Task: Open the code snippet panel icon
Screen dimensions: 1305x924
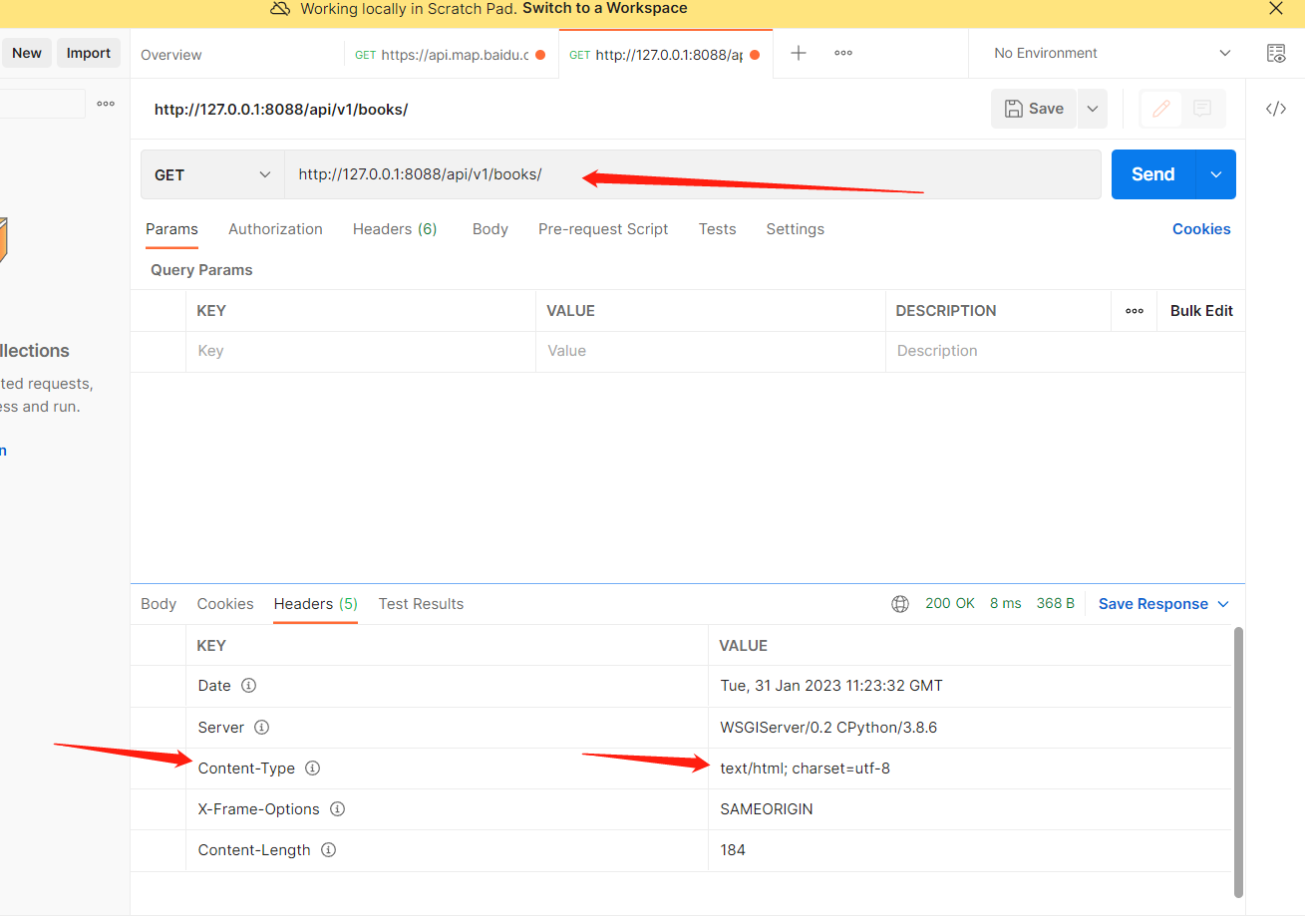Action: click(x=1275, y=109)
